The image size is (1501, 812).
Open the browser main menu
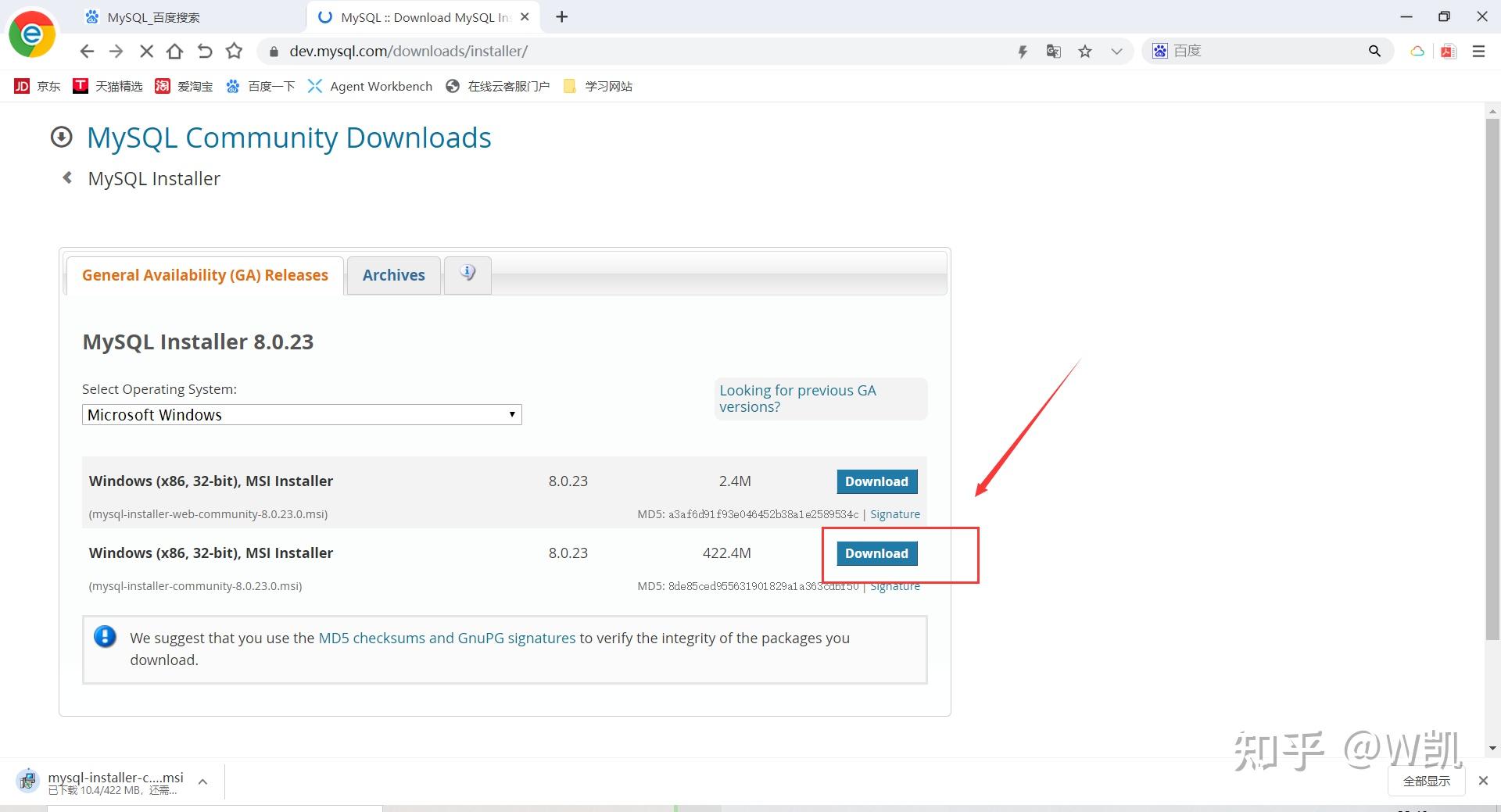pos(1478,51)
